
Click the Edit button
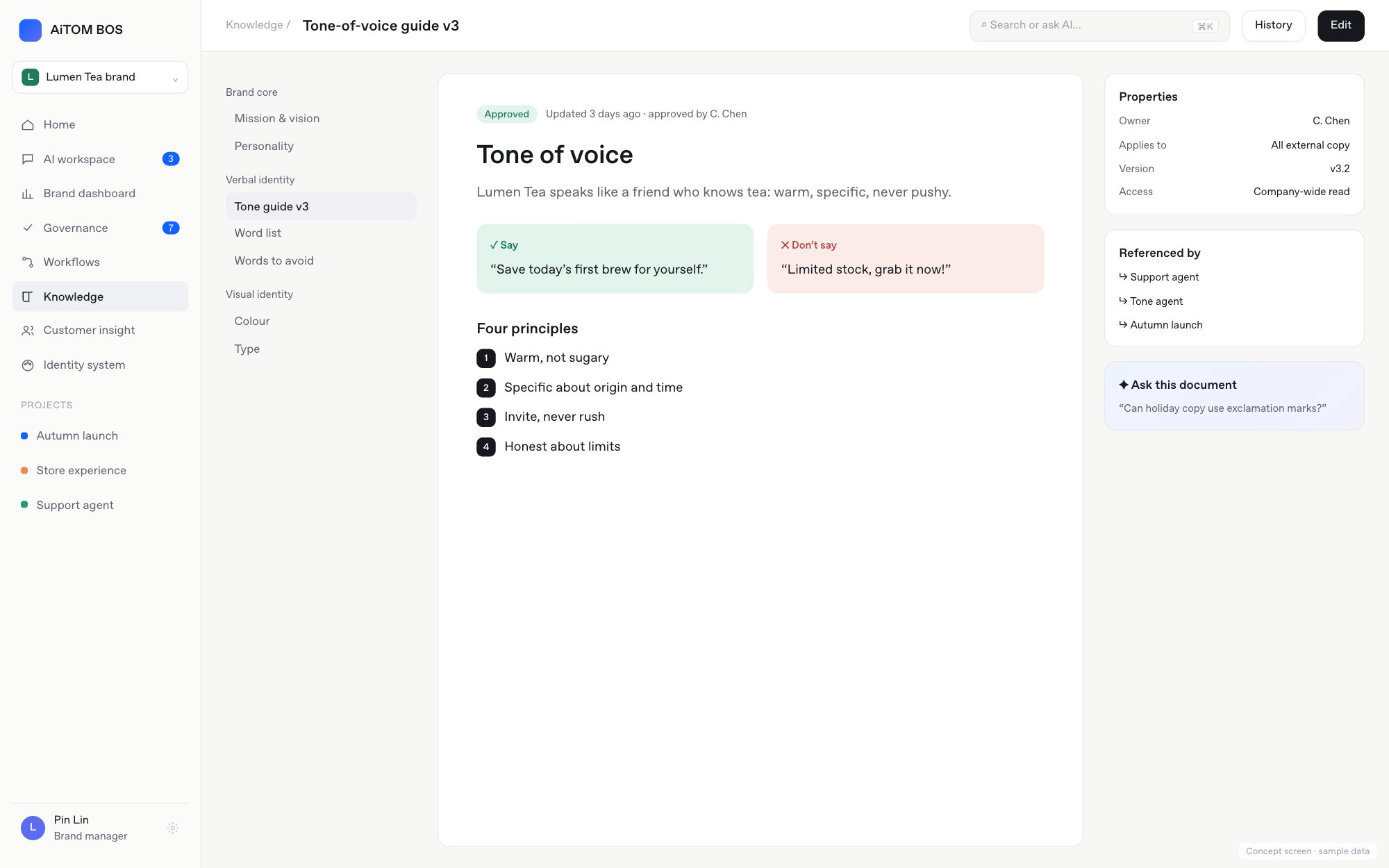(x=1340, y=26)
